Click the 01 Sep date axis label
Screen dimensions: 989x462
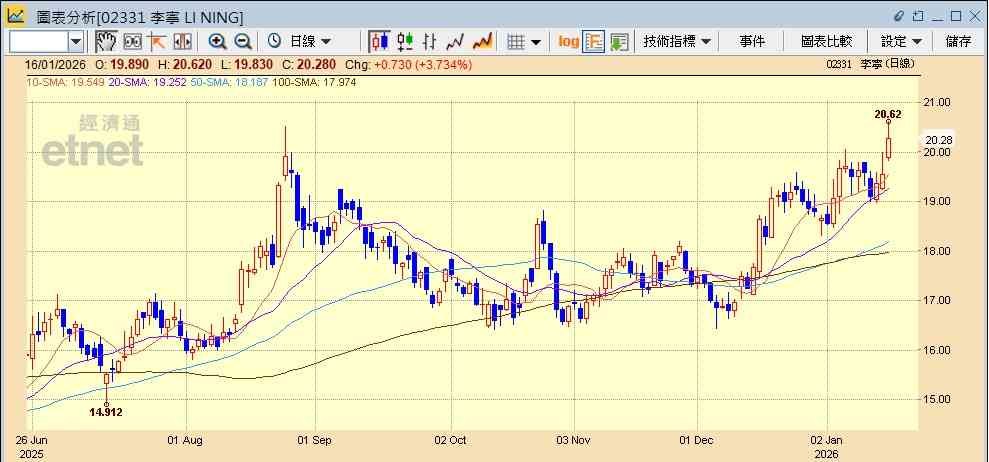(x=315, y=441)
